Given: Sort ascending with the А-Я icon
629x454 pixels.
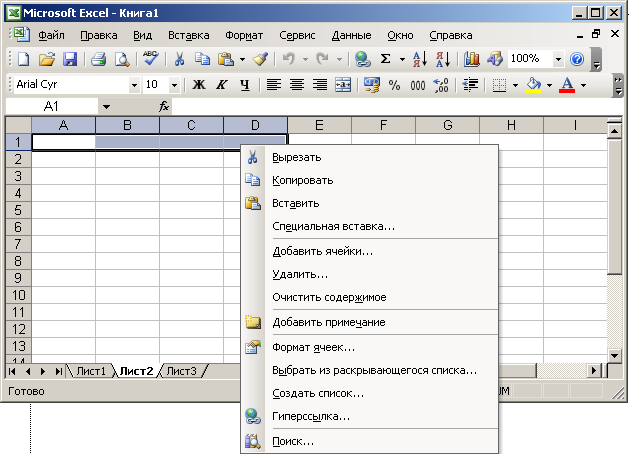Looking at the screenshot, I should [x=420, y=59].
